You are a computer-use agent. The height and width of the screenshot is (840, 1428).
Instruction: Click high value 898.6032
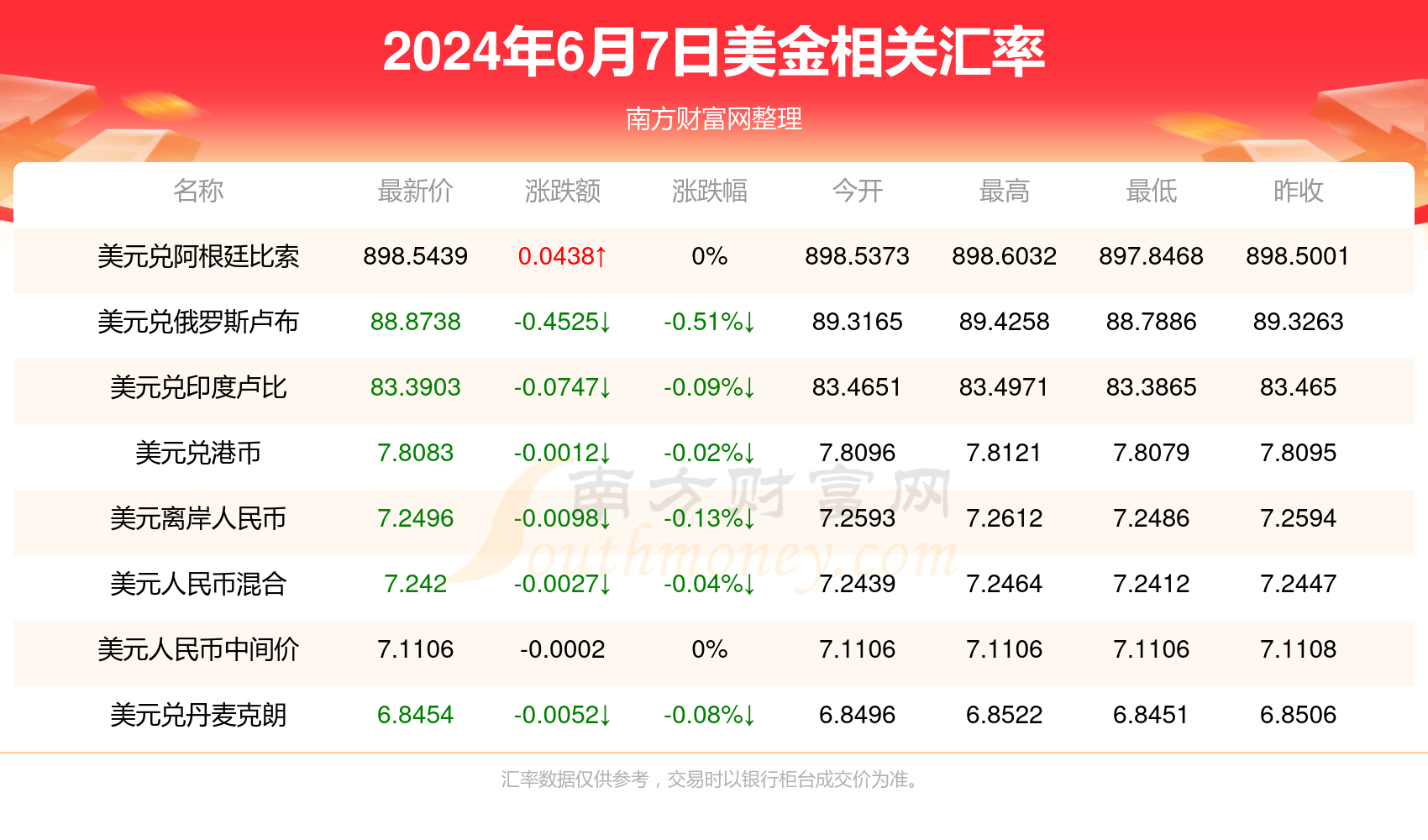click(x=1004, y=256)
